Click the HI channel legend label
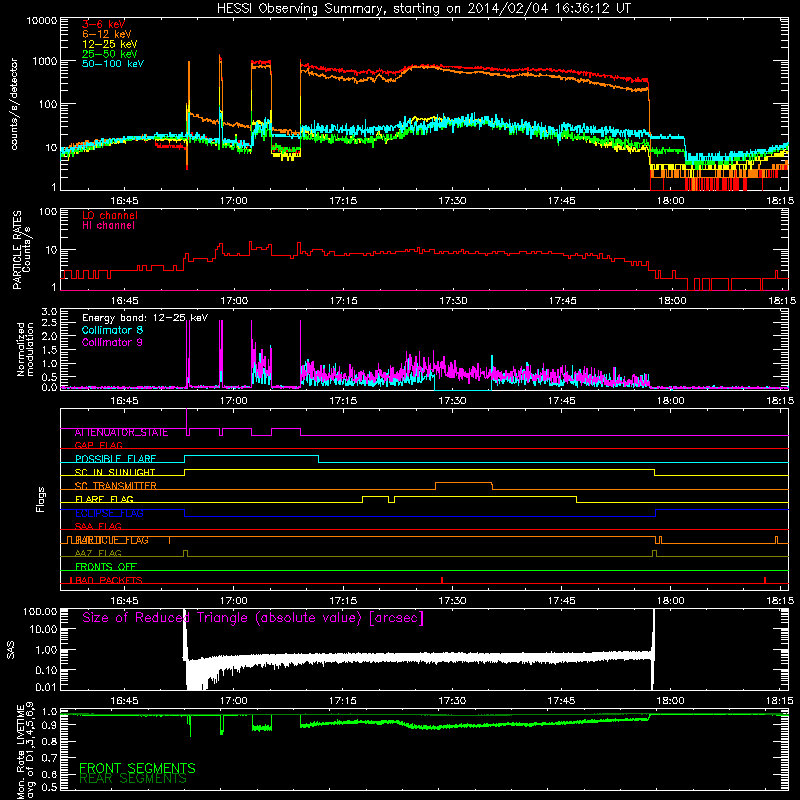Viewport: 800px width, 800px height. (108, 226)
